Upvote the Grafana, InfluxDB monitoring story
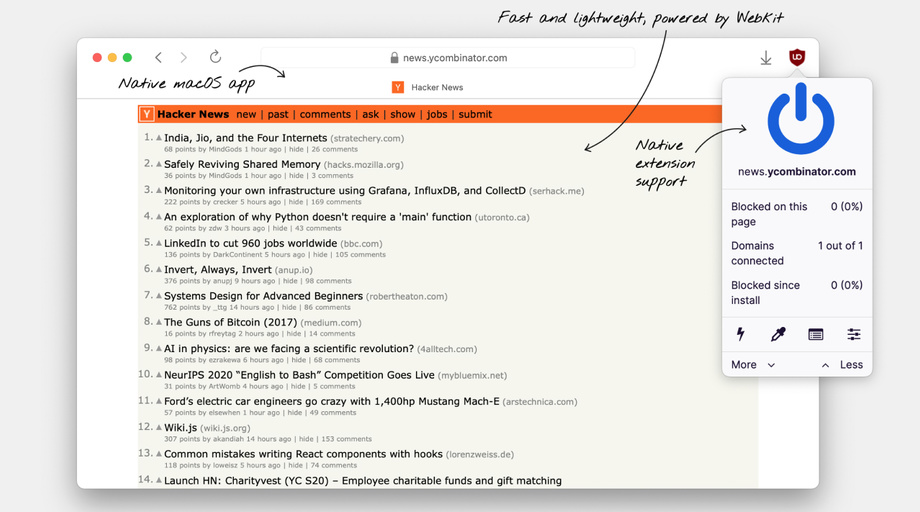The image size is (920, 512). (x=159, y=190)
